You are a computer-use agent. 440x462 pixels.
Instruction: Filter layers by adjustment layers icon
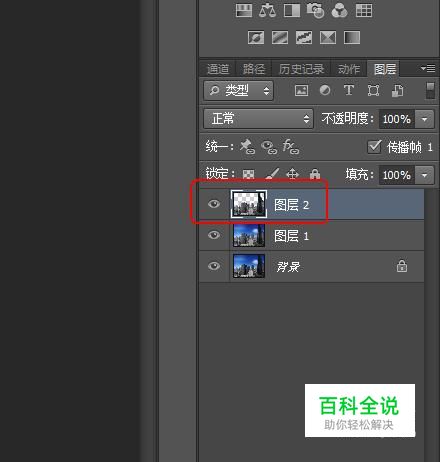325,90
